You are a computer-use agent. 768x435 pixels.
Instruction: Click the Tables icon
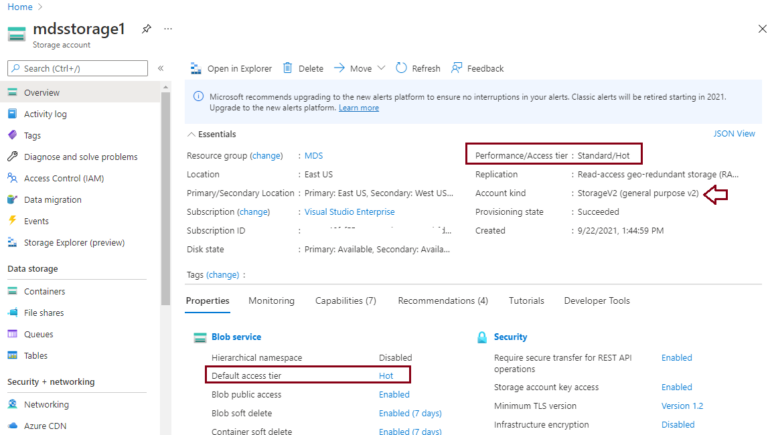point(12,355)
